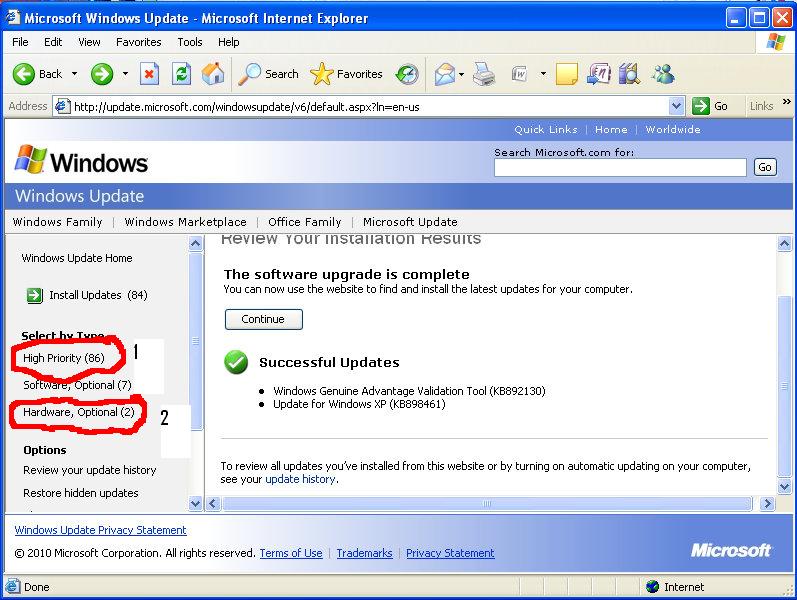Viewport: 797px width, 600px height.
Task: Click the OneNote-style purple toolbar icon
Action: pos(599,74)
